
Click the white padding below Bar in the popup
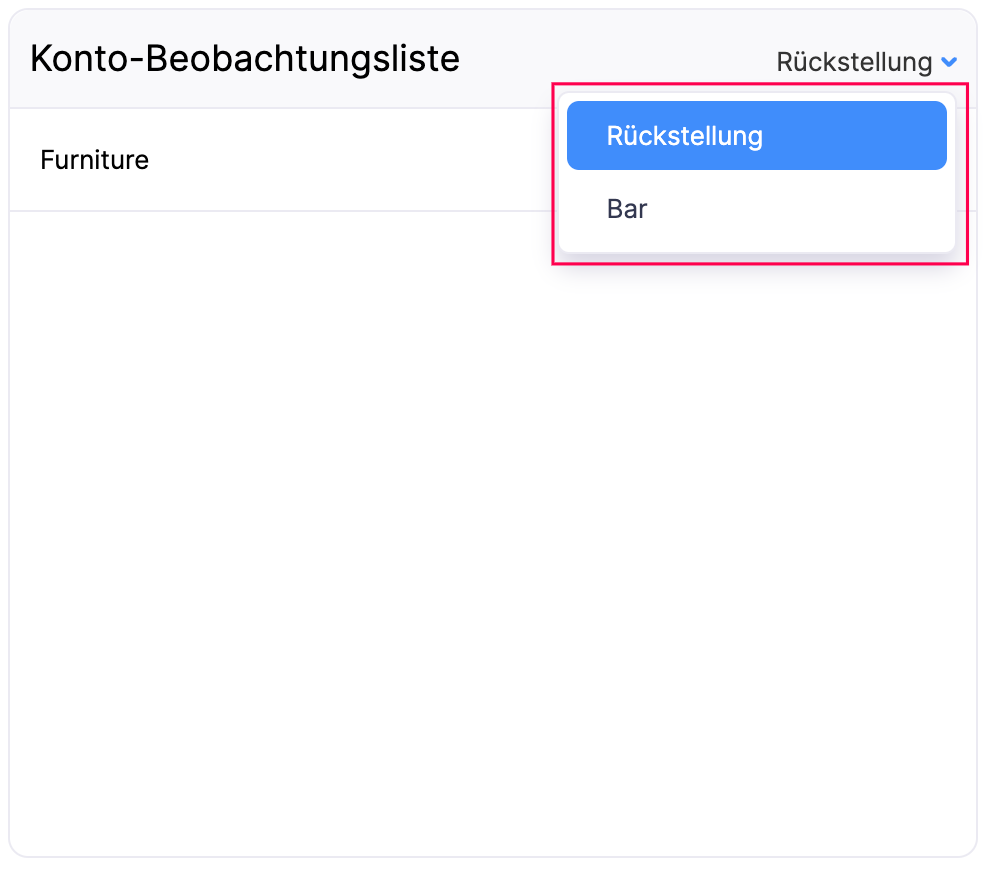pyautogui.click(x=756, y=242)
